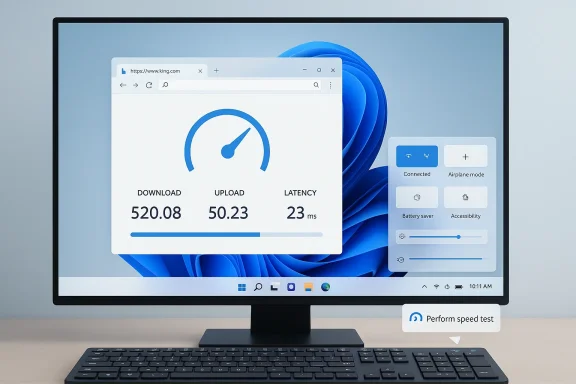
Task: Click the LATENCY label
Action: tap(300, 193)
